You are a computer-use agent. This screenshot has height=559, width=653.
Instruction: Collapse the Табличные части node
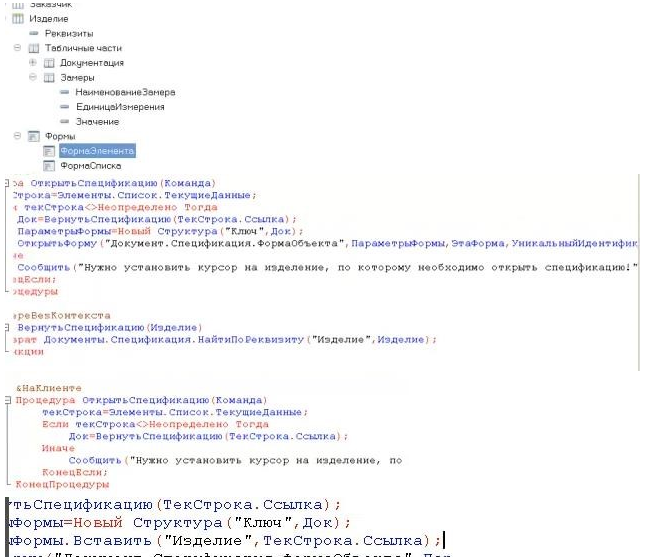click(x=17, y=48)
